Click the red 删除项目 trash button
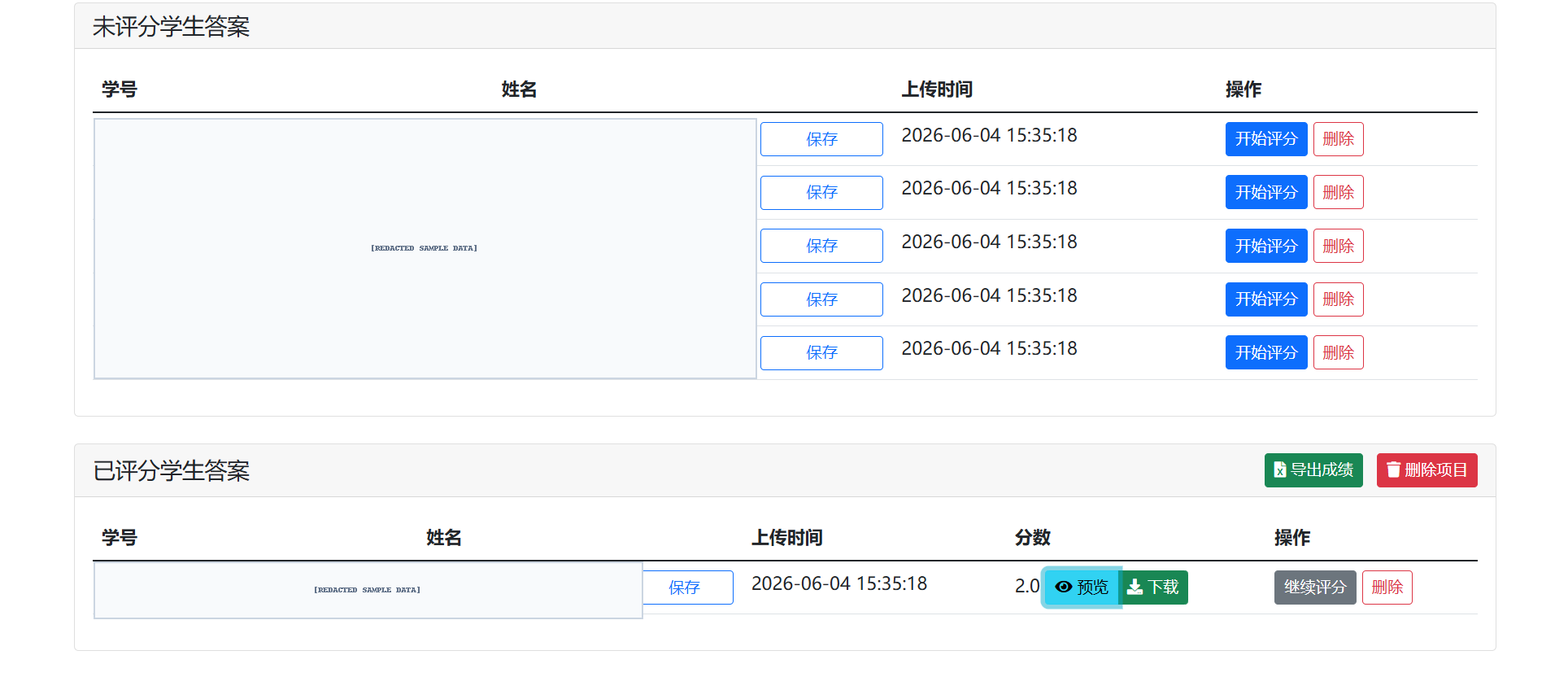 pyautogui.click(x=1427, y=470)
